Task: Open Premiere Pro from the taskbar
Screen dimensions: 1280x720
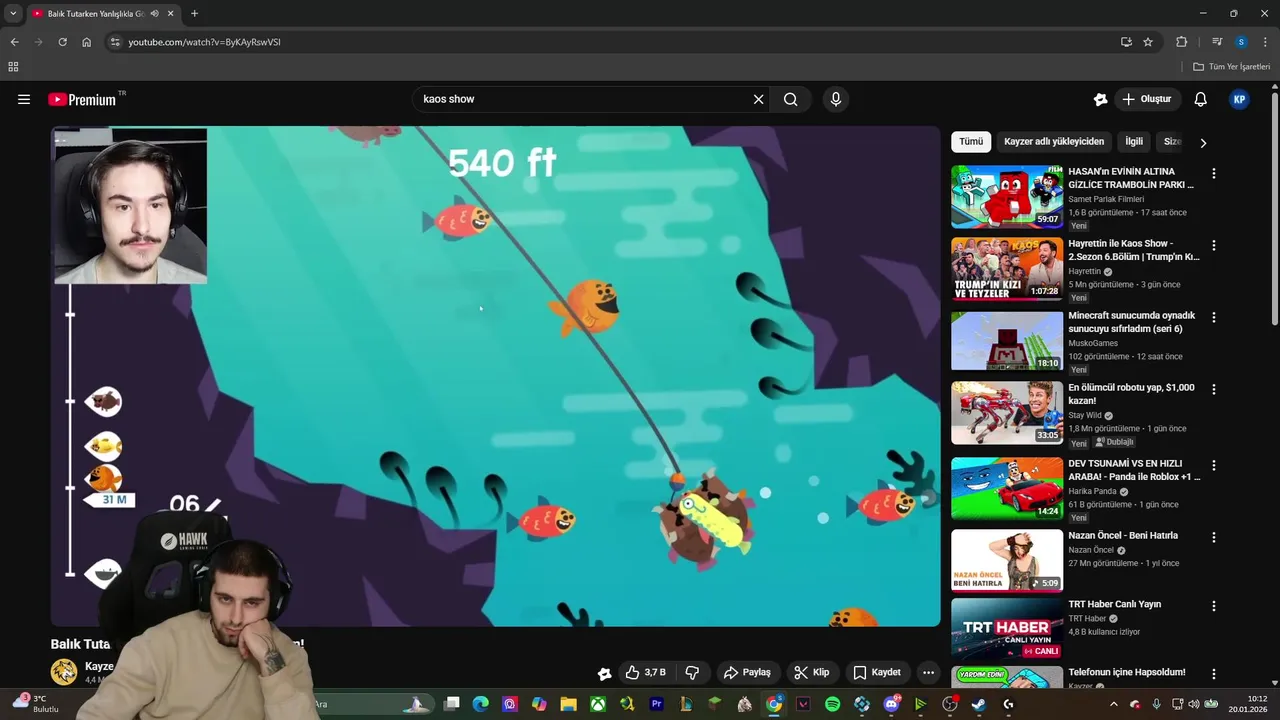Action: (x=657, y=704)
